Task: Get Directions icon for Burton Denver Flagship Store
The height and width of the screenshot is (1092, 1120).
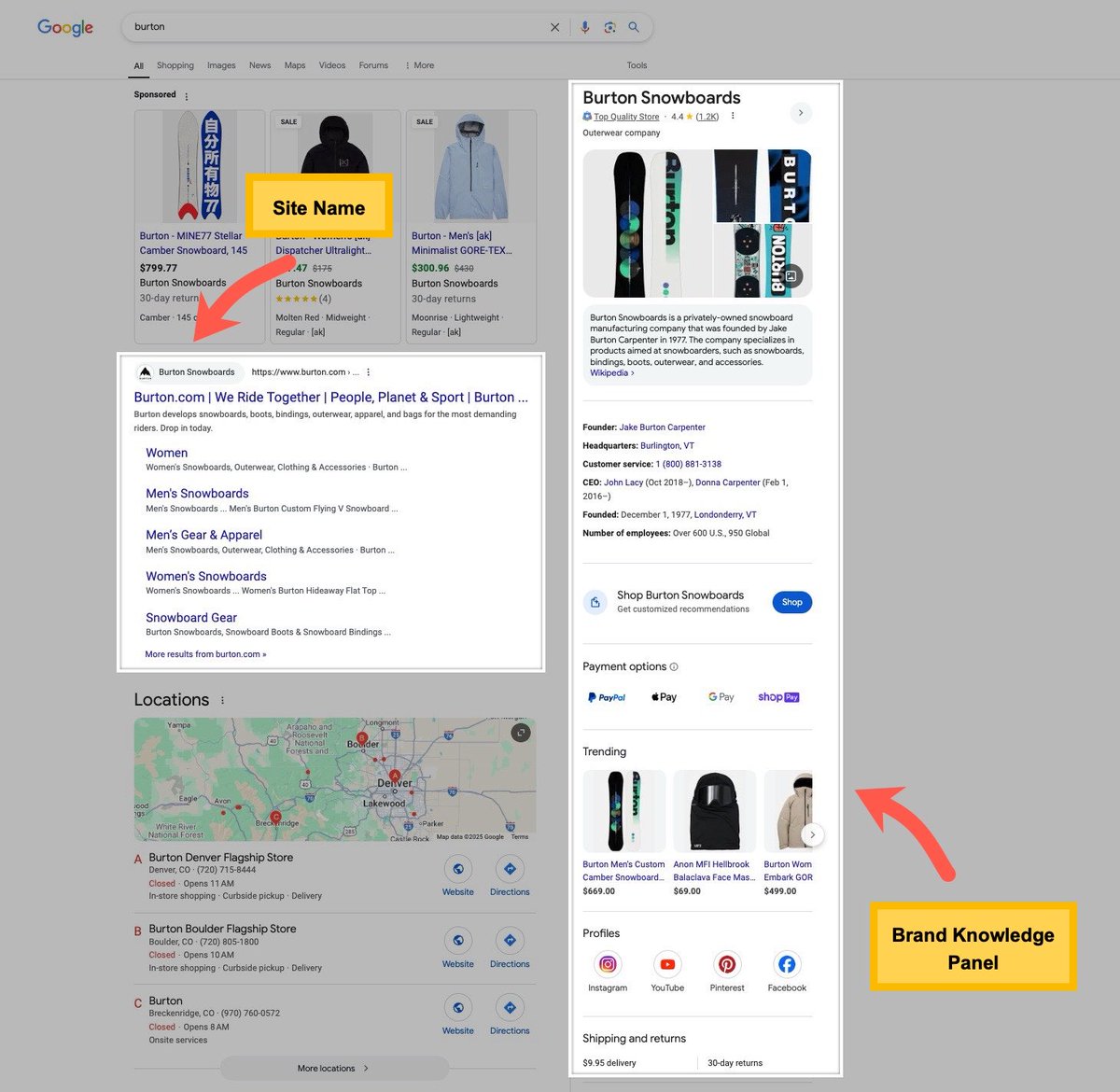Action: [x=510, y=869]
